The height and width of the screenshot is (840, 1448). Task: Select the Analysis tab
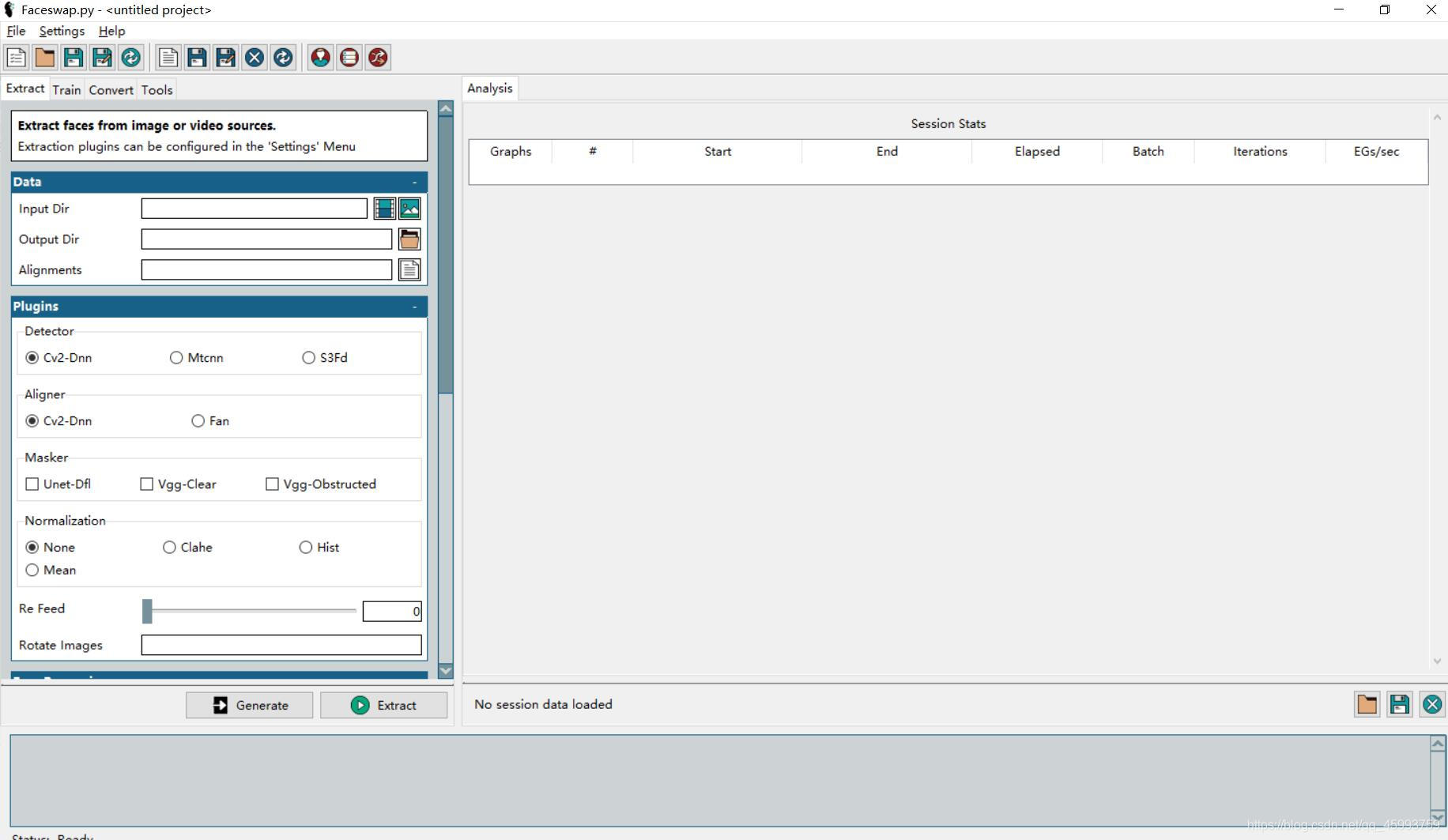pyautogui.click(x=490, y=89)
